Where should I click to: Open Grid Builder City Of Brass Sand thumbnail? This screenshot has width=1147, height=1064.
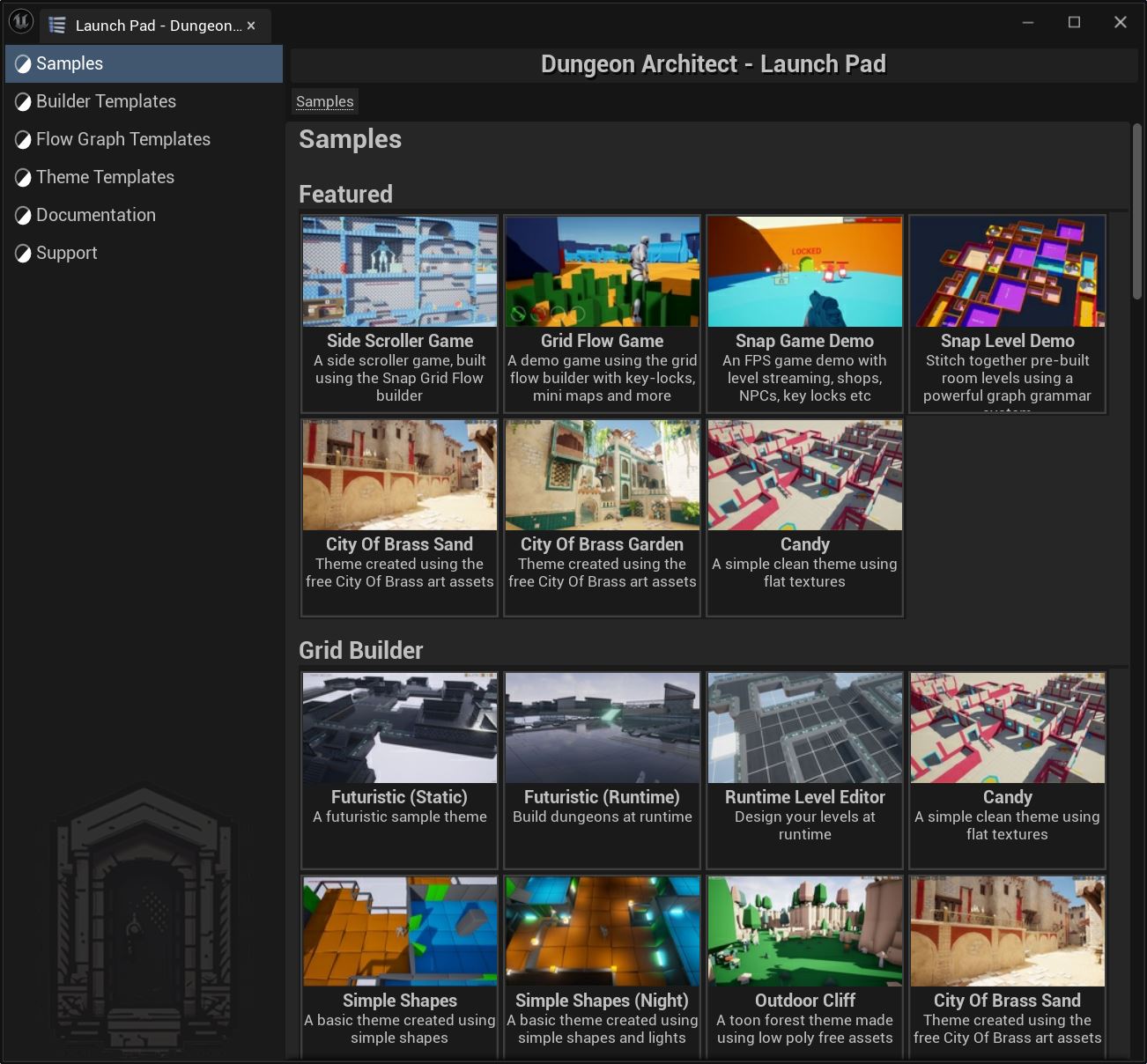point(1008,931)
